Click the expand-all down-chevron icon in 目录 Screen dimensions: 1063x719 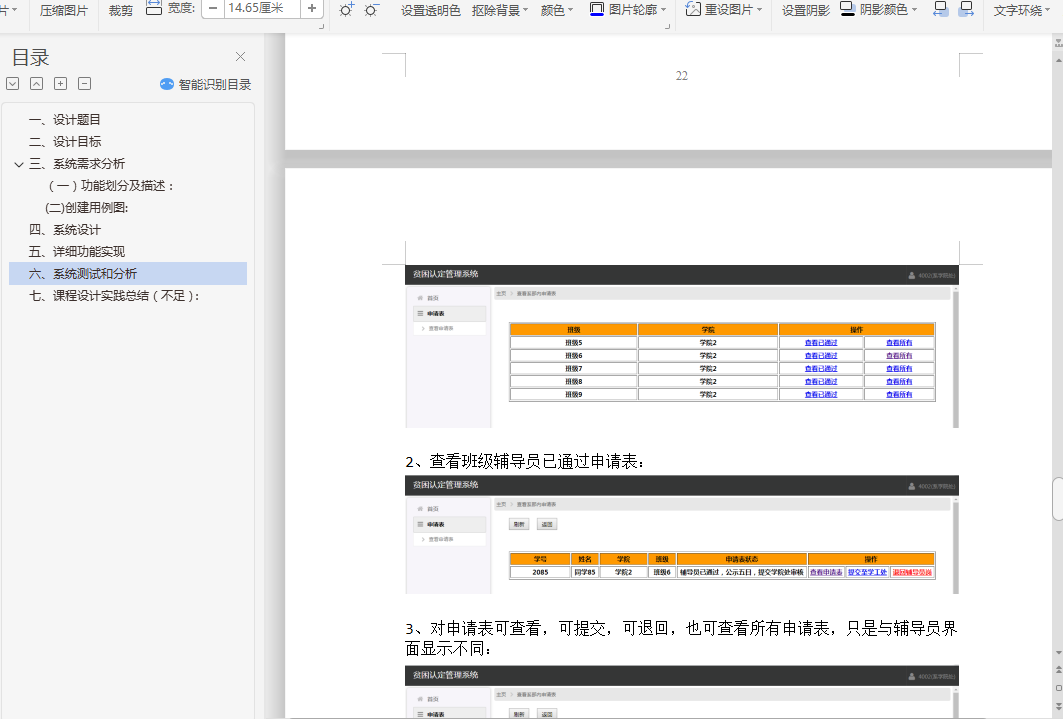(x=12, y=83)
